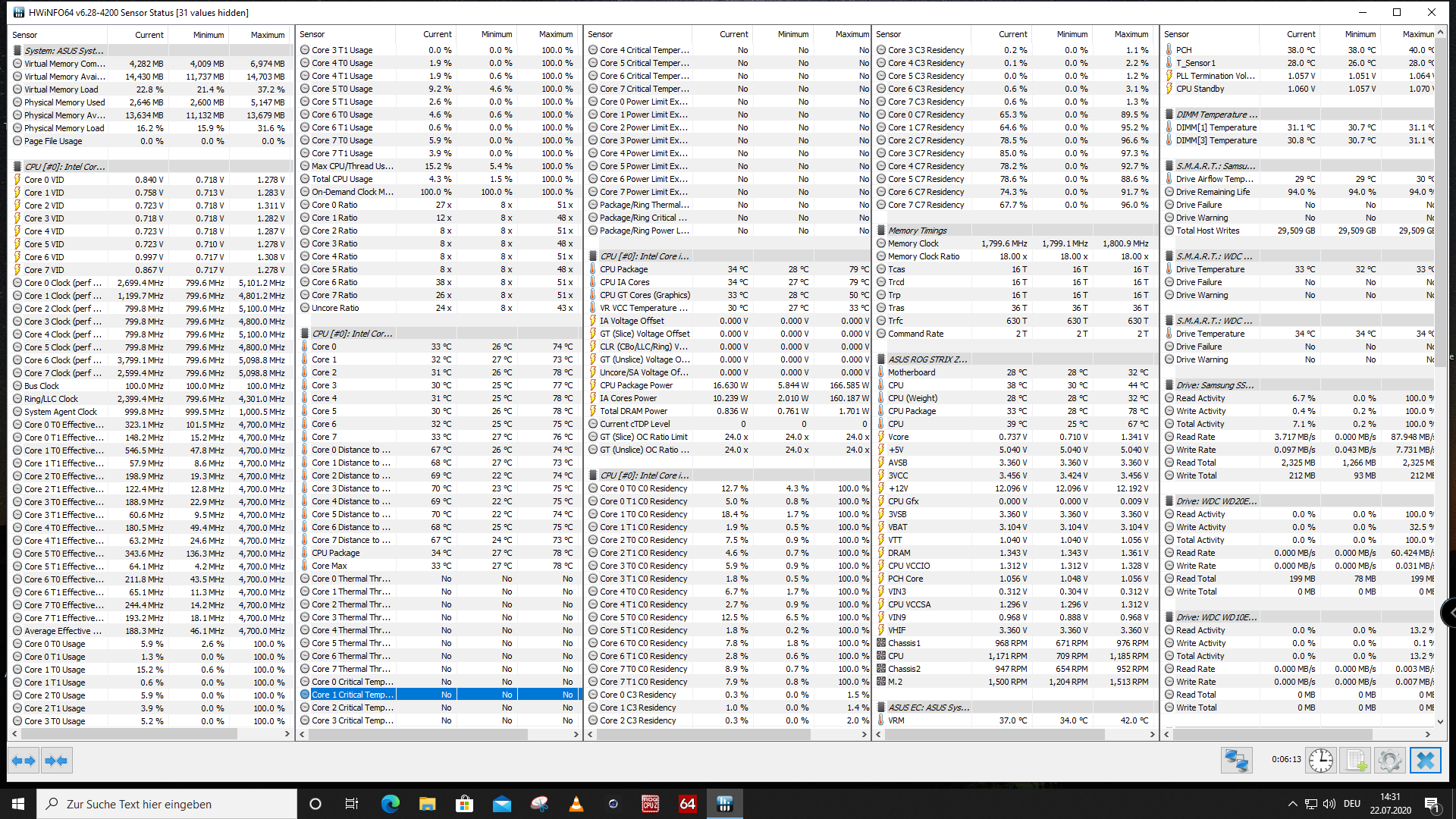Click the dark sphere taskbar icon beside VLC

coord(613,804)
